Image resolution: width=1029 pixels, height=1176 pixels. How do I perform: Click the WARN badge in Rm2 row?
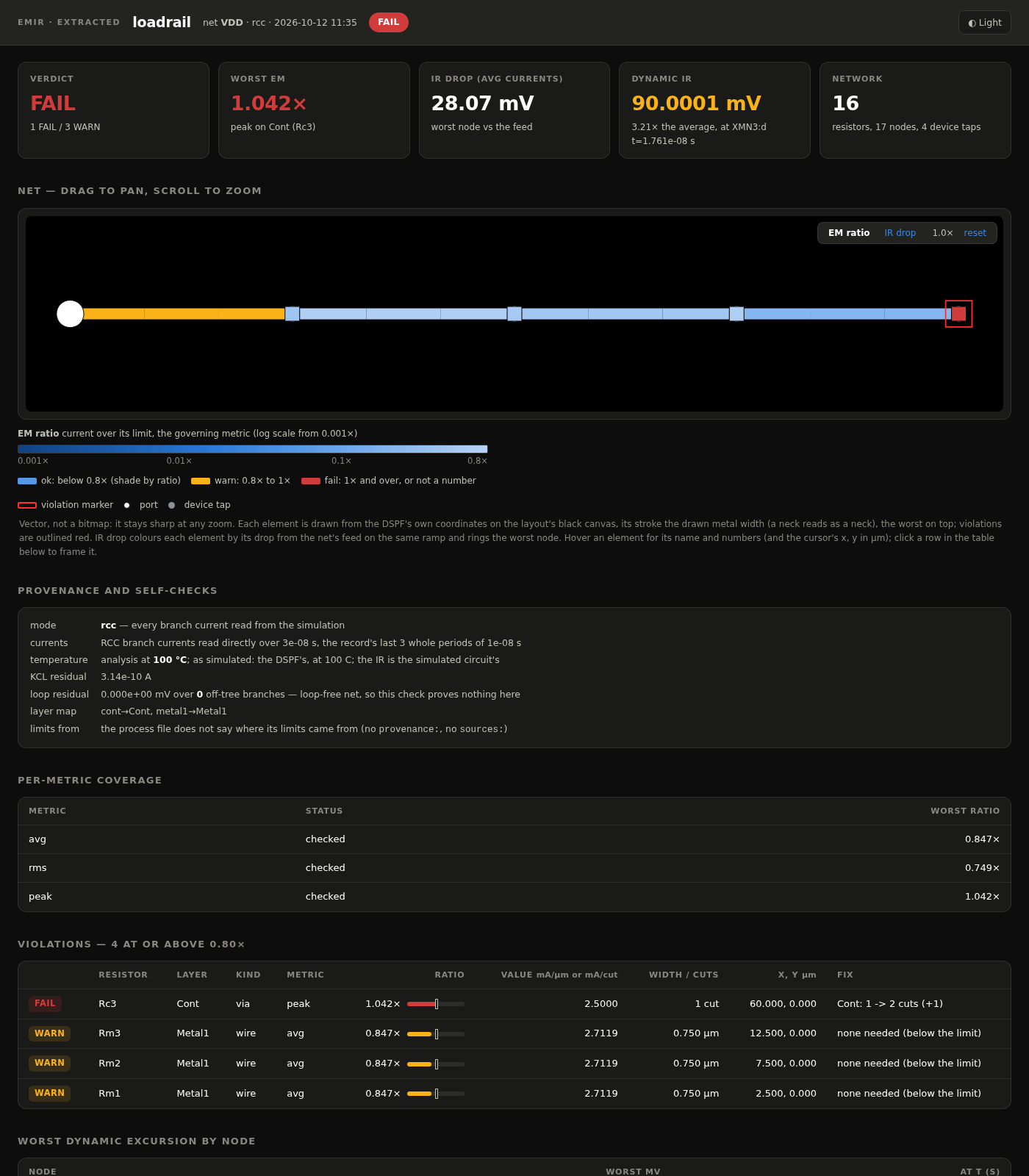[49, 1063]
